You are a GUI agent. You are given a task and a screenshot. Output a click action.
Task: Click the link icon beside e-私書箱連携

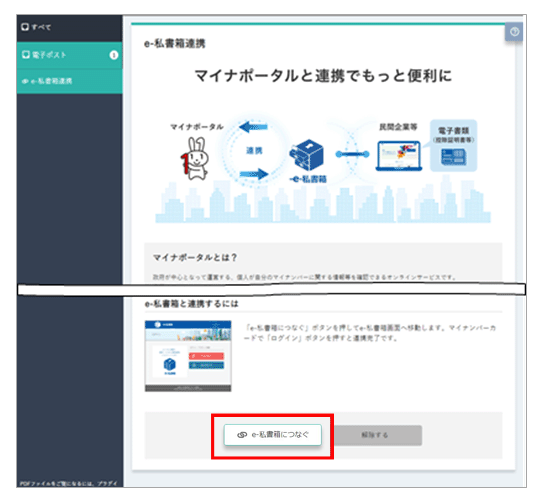coord(25,81)
